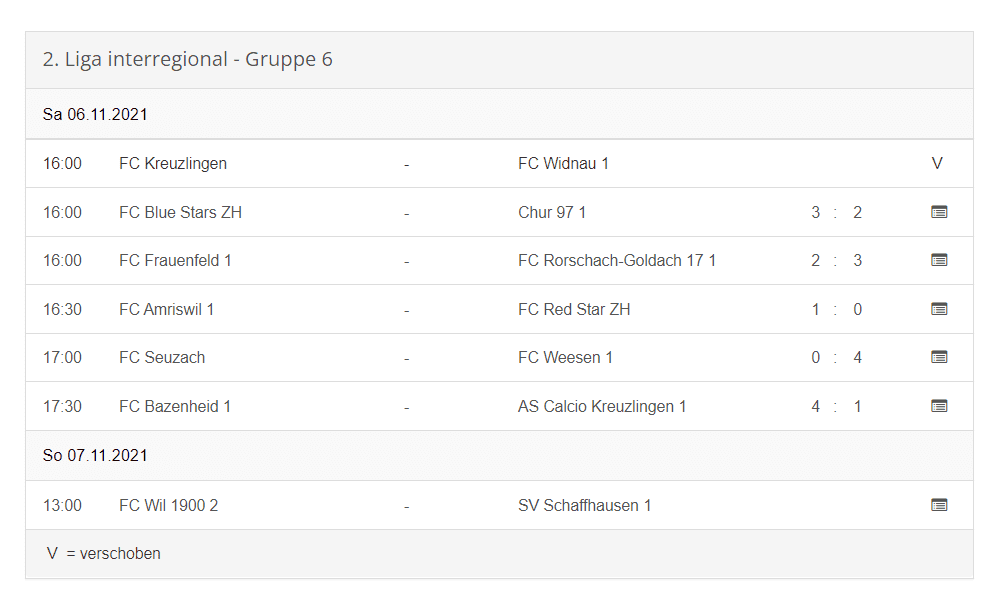Select the So 07.11.2021 date row
The height and width of the screenshot is (603, 999).
(x=95, y=455)
